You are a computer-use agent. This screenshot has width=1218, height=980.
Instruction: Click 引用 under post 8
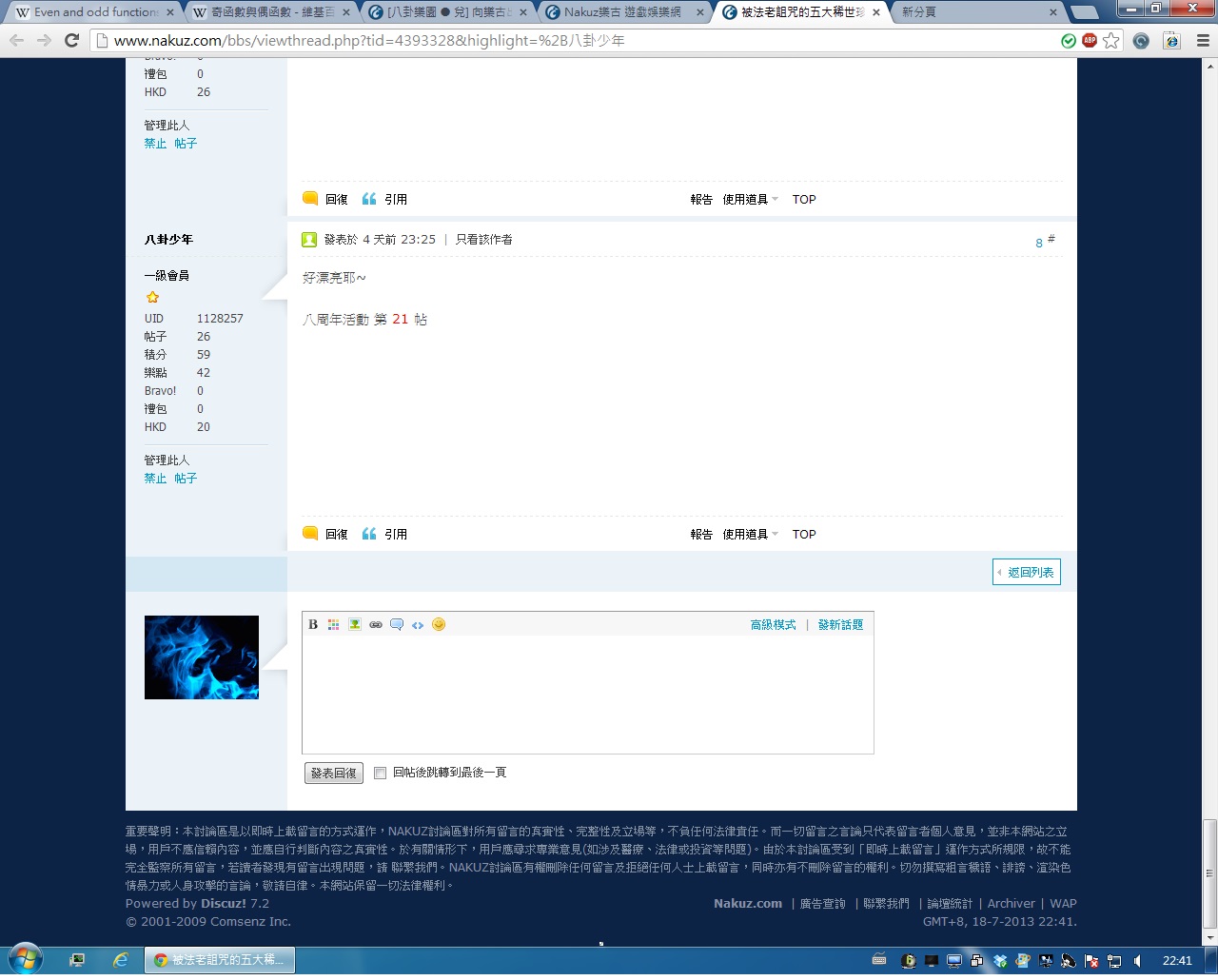click(384, 535)
